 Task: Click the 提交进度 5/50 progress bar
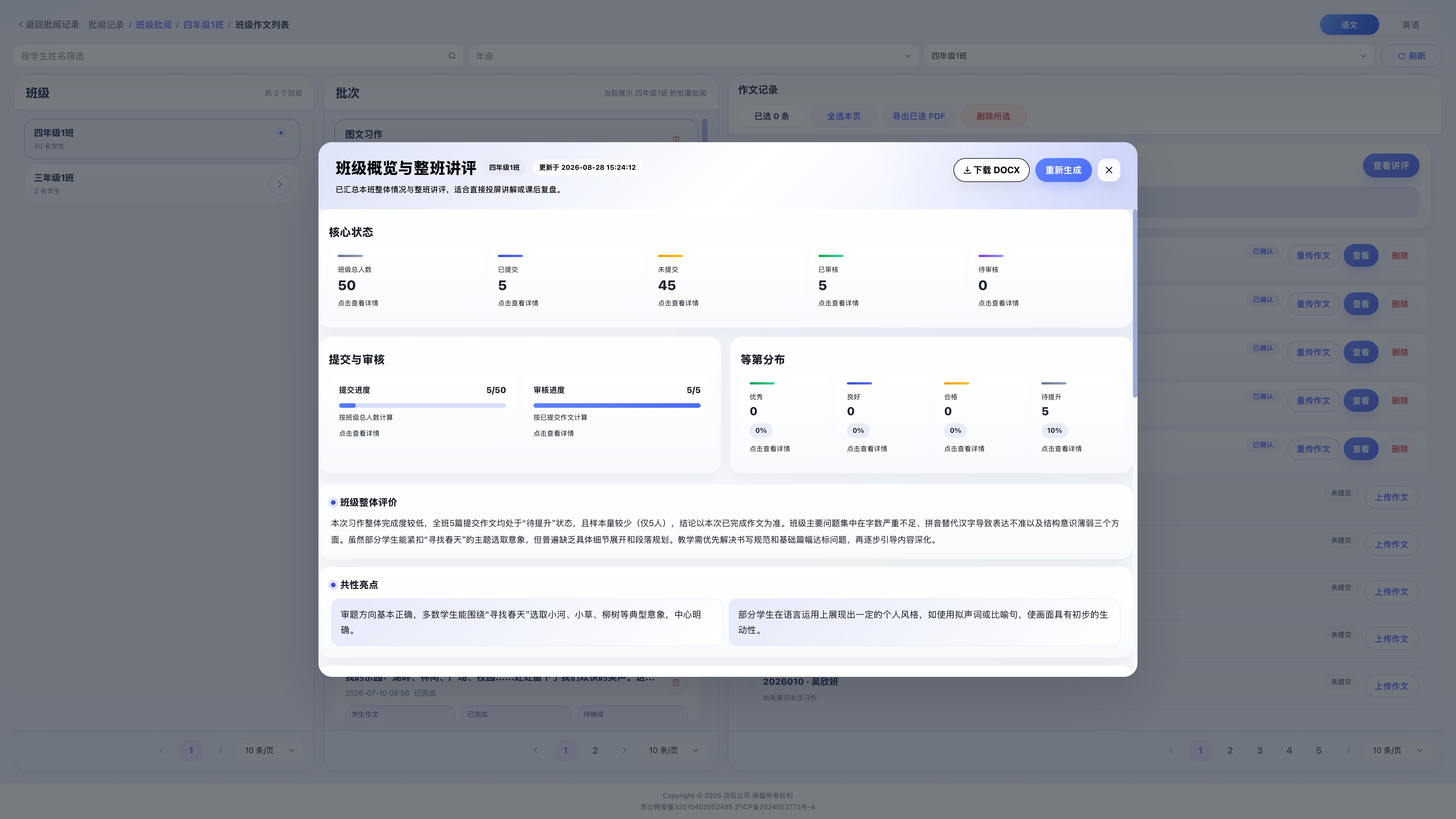pos(422,405)
